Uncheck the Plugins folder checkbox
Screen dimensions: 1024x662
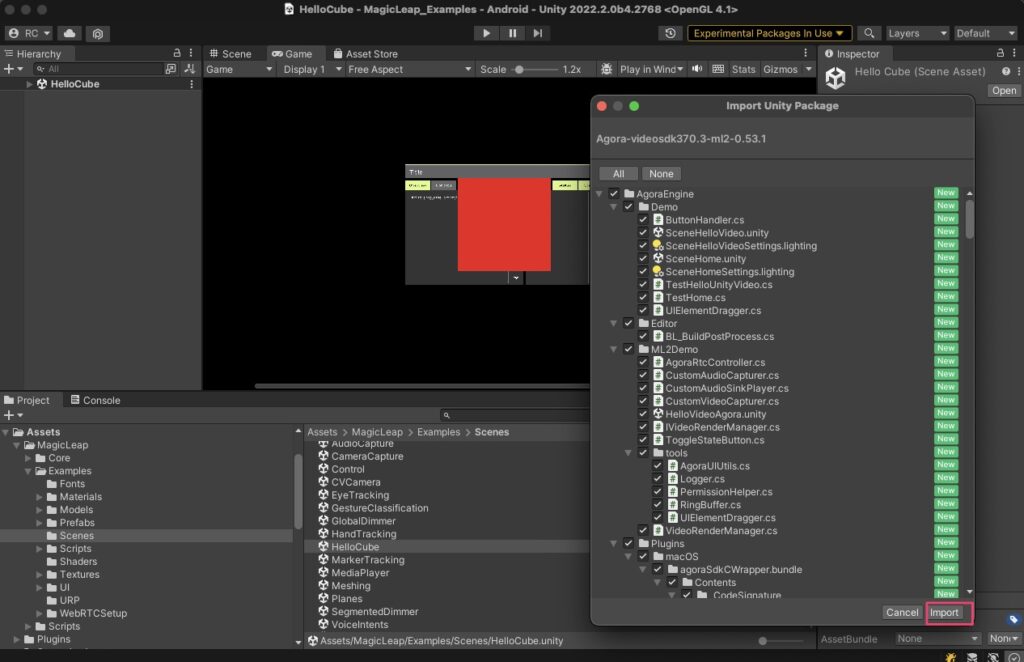pos(628,543)
